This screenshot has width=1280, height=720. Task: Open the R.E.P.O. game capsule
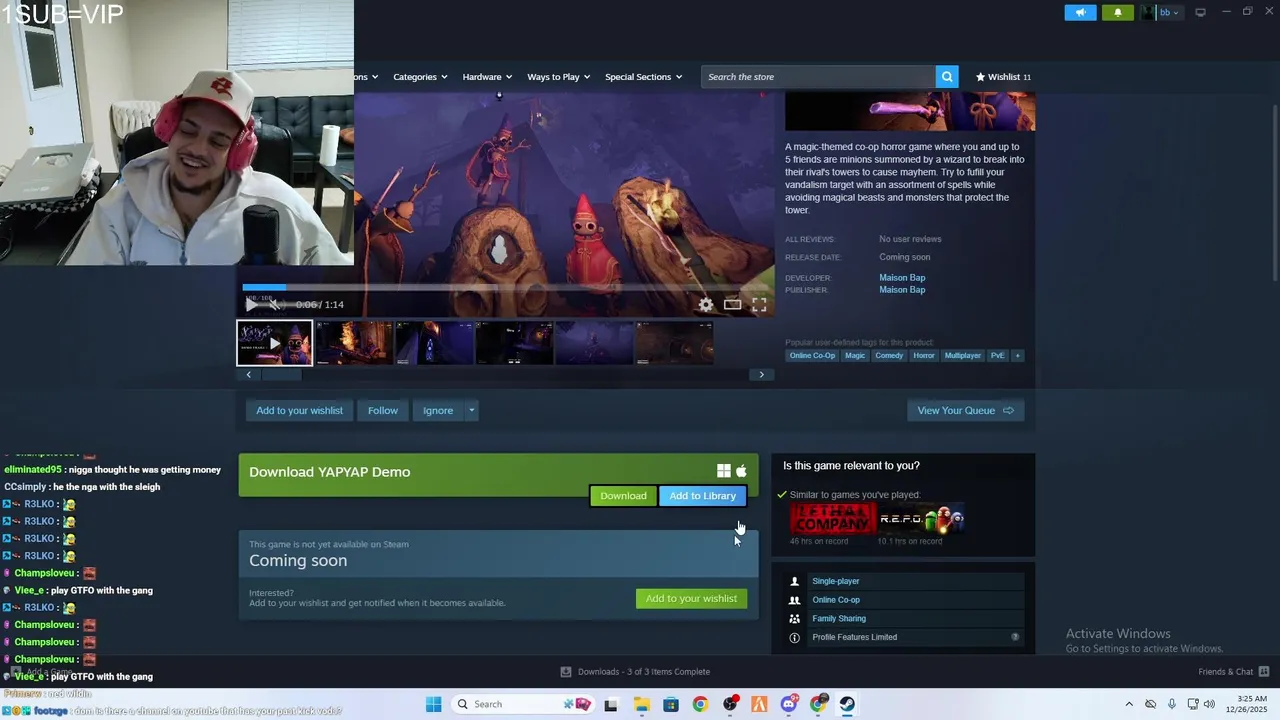point(921,519)
